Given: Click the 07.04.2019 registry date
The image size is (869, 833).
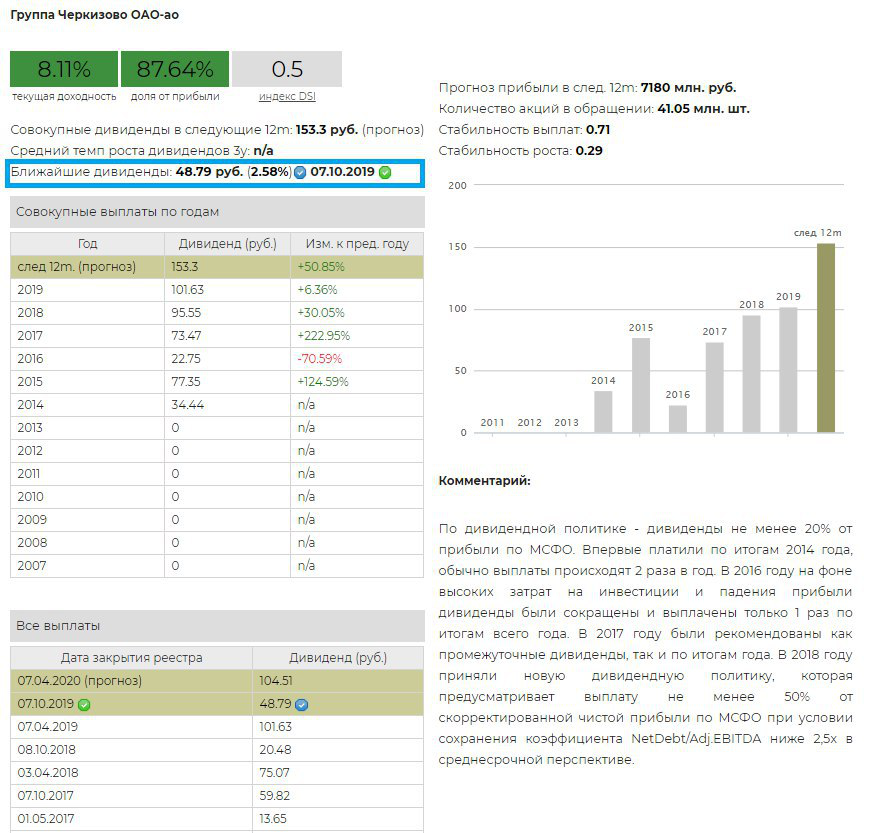Looking at the screenshot, I should (48, 727).
